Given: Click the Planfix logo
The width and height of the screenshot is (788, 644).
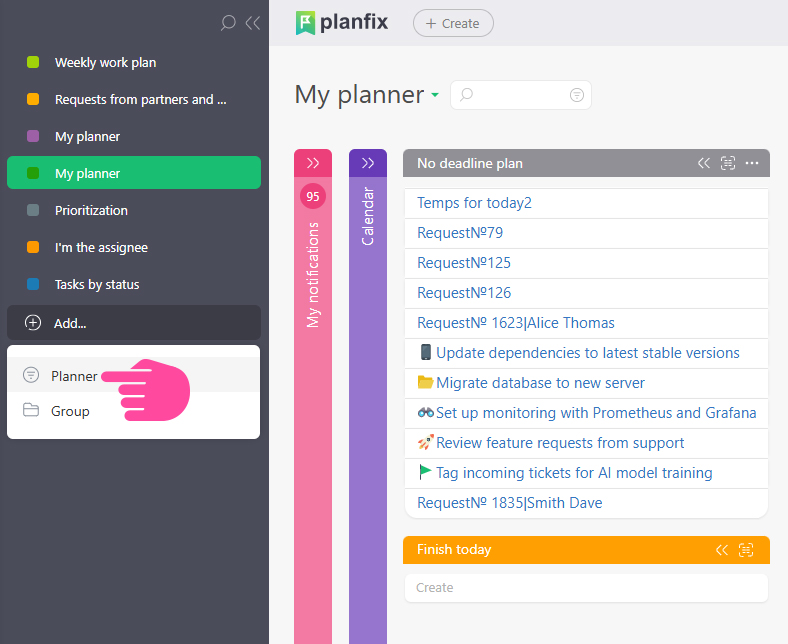Looking at the screenshot, I should tap(342, 23).
